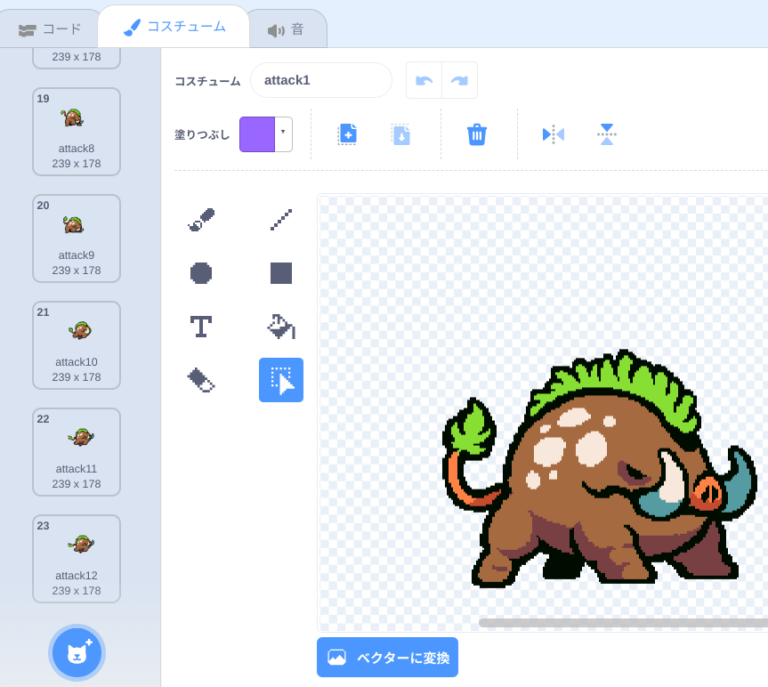Select the Text tool

[x=201, y=327]
